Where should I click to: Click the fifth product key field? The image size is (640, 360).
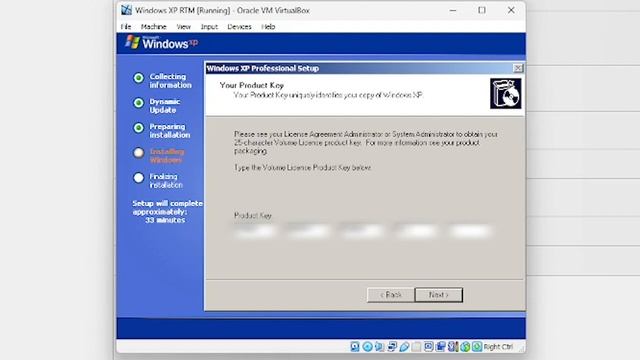click(470, 231)
